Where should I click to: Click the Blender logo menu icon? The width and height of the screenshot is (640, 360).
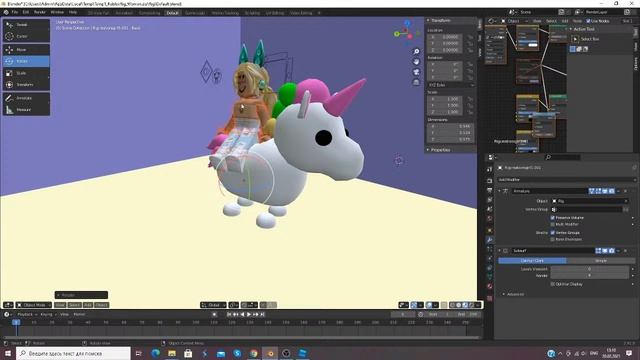pos(6,12)
